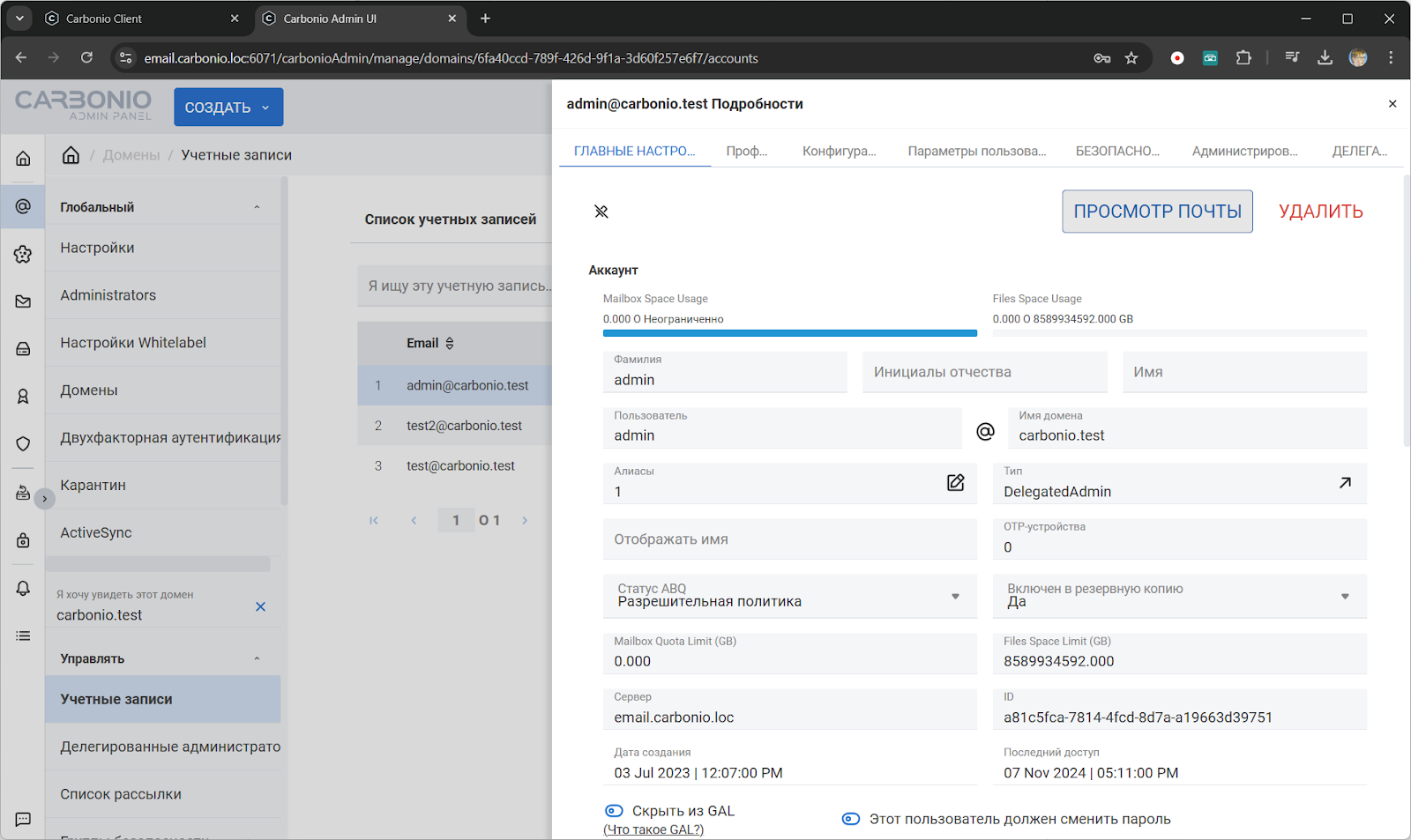Click the account search field
The image size is (1411, 840).
455,286
